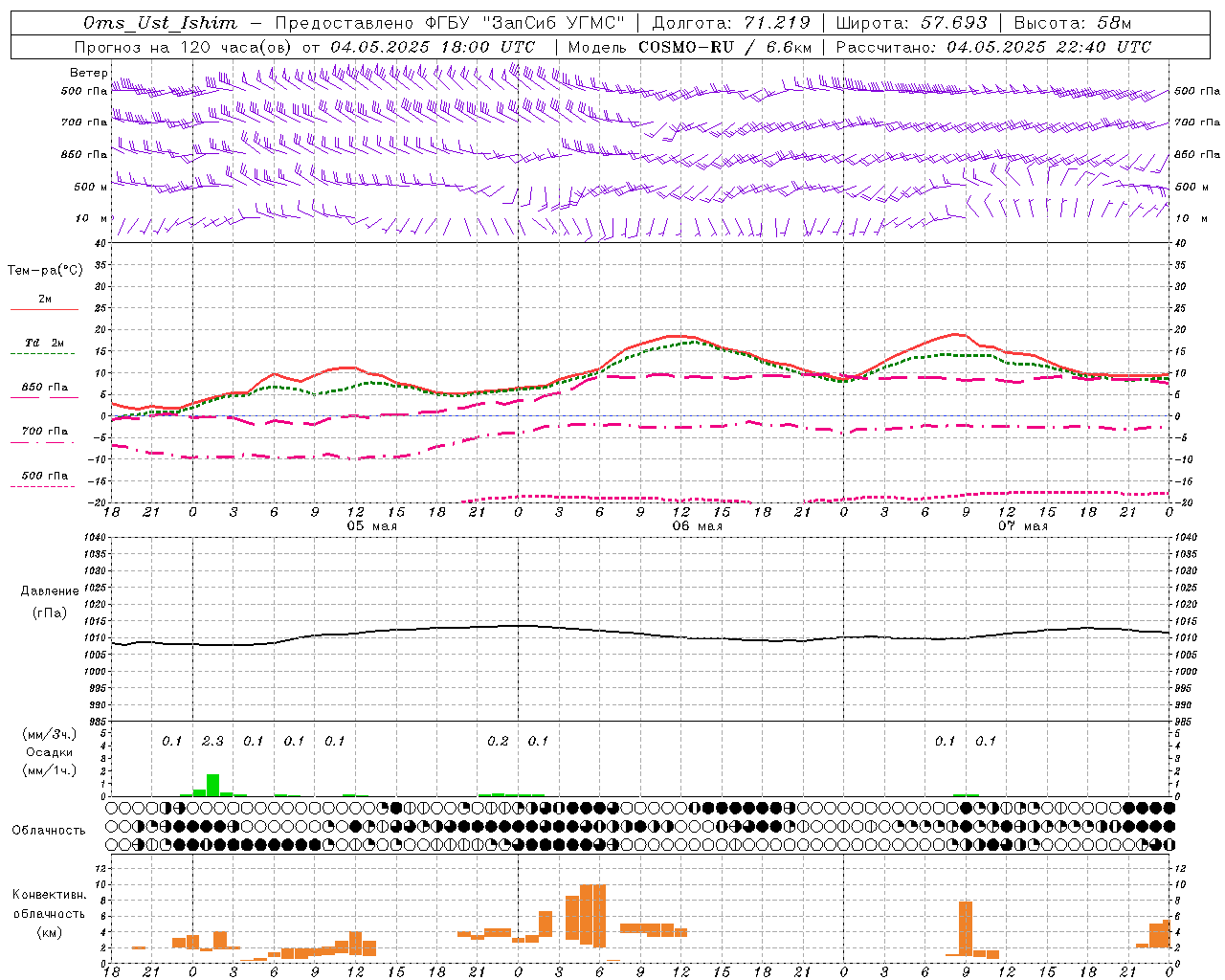Click the Конвективн. convective cloud label
This screenshot has height=980, width=1225.
coord(50,895)
